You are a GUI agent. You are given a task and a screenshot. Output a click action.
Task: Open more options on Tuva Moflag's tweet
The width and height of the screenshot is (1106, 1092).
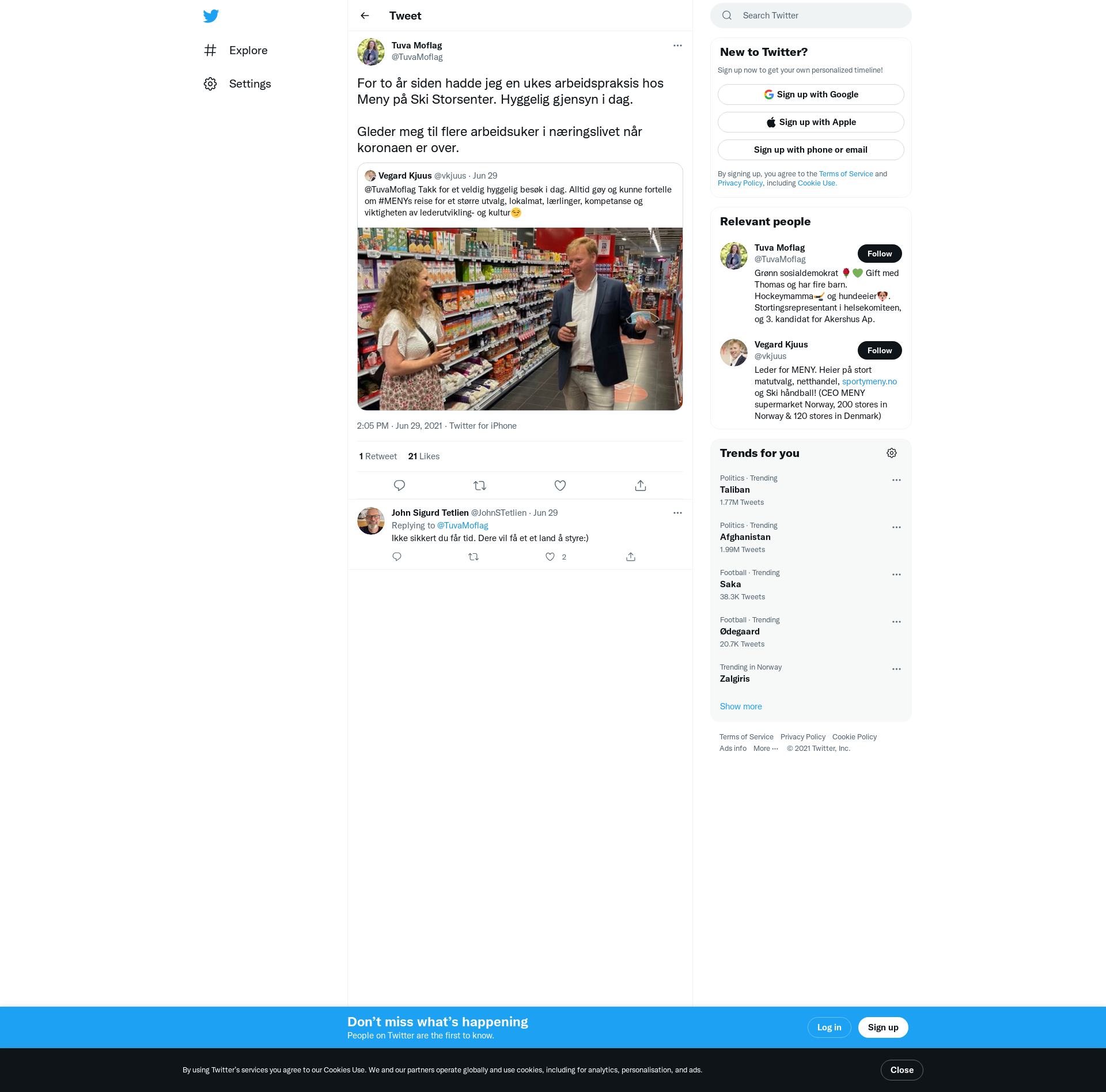click(x=677, y=46)
